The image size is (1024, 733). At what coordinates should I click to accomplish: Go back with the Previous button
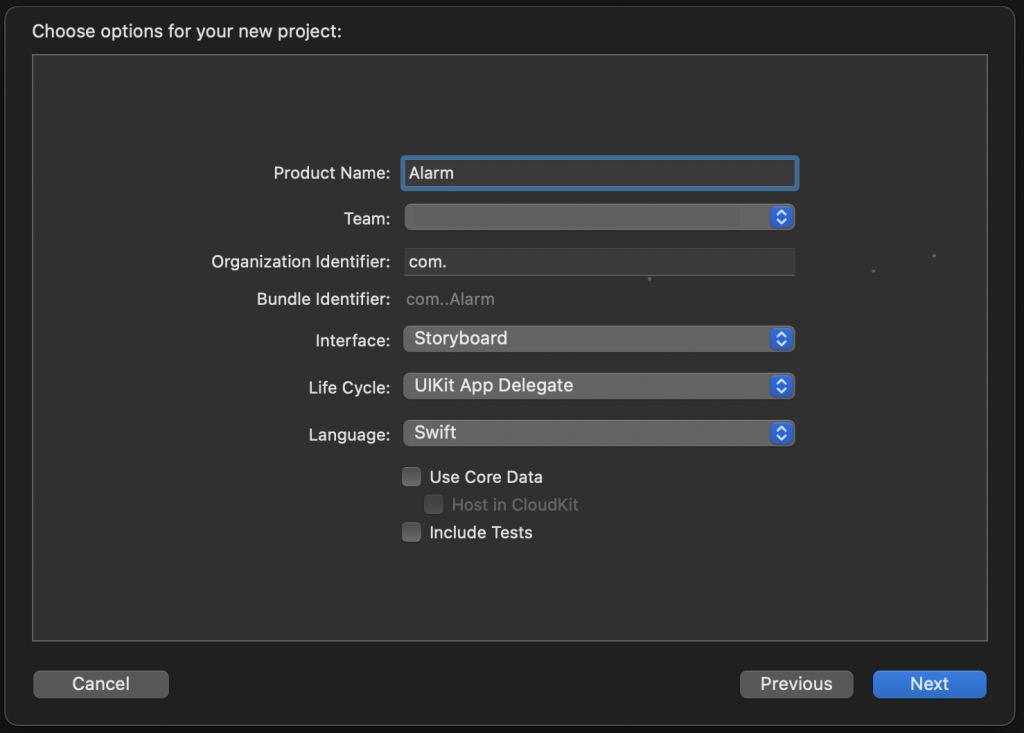[x=796, y=684]
